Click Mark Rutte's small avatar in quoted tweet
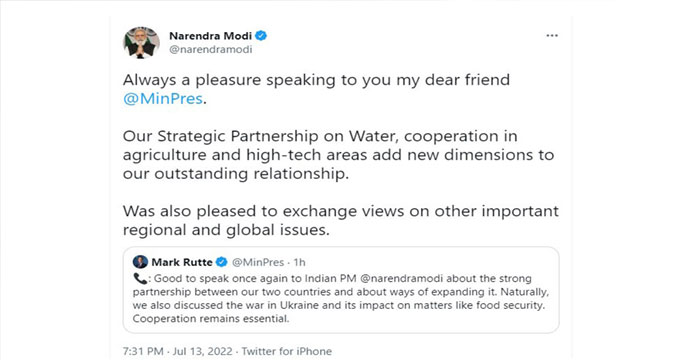The image size is (680, 360). point(140,262)
